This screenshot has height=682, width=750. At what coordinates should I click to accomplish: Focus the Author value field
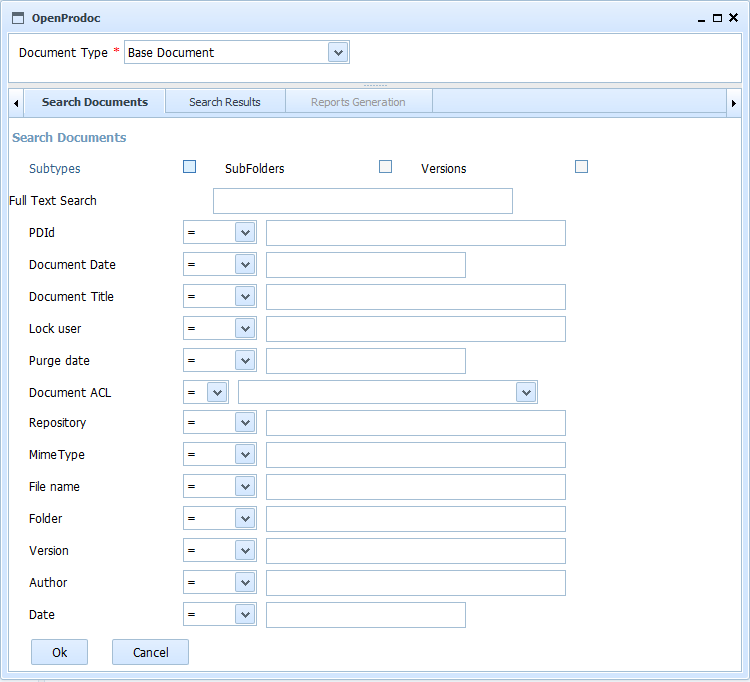pyautogui.click(x=416, y=583)
